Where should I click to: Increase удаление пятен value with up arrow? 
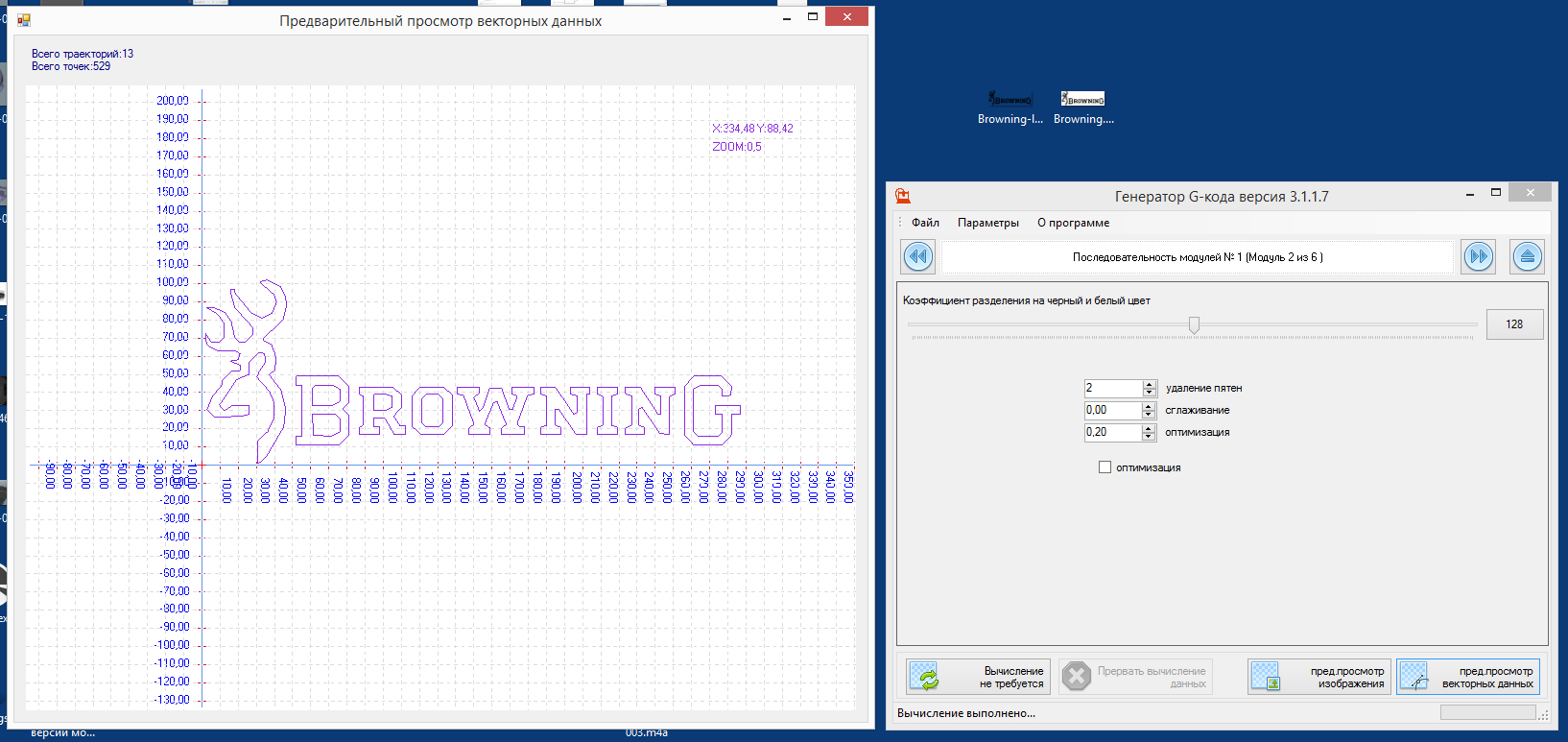[x=1150, y=384]
